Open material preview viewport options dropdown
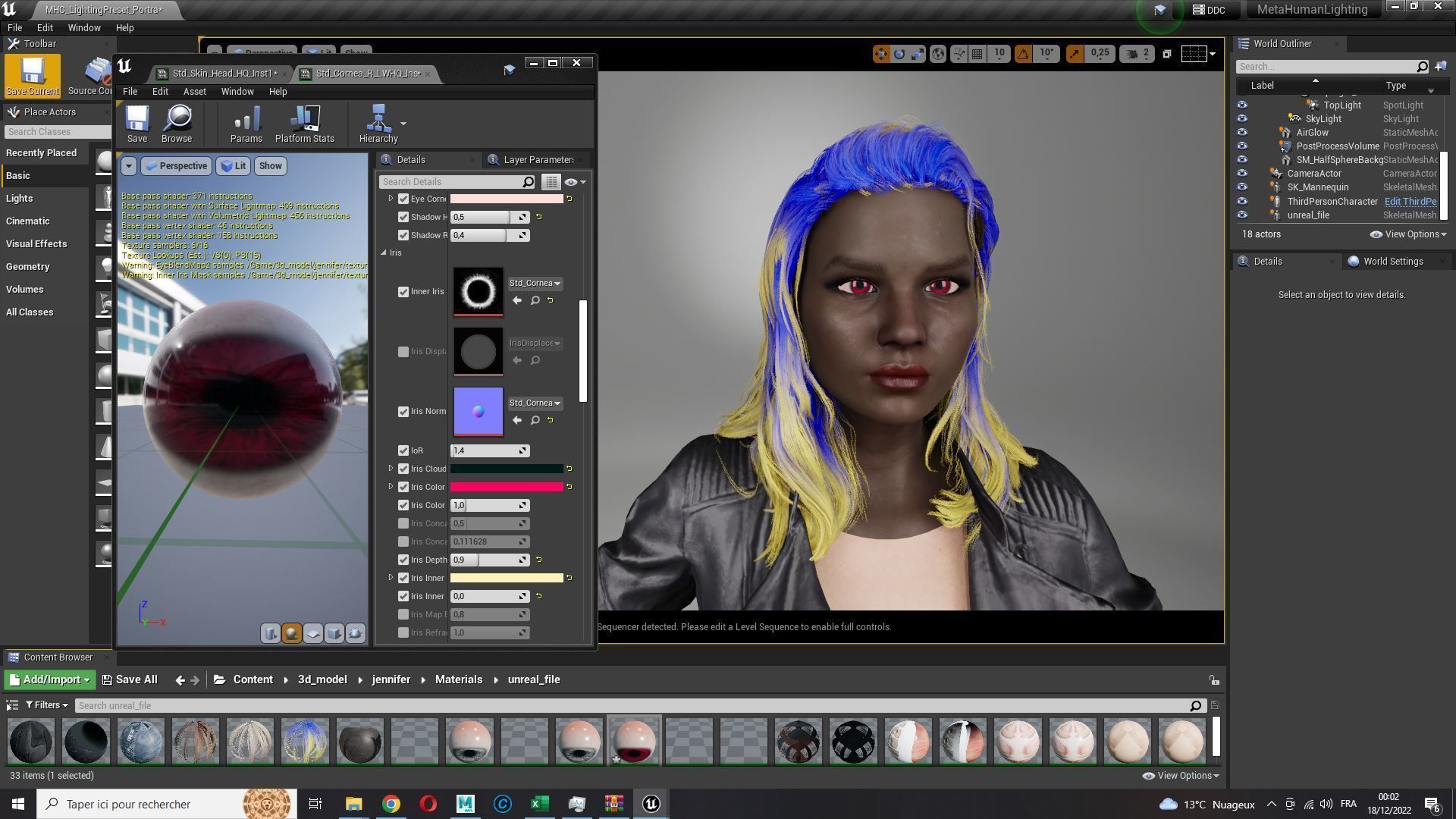 (128, 166)
